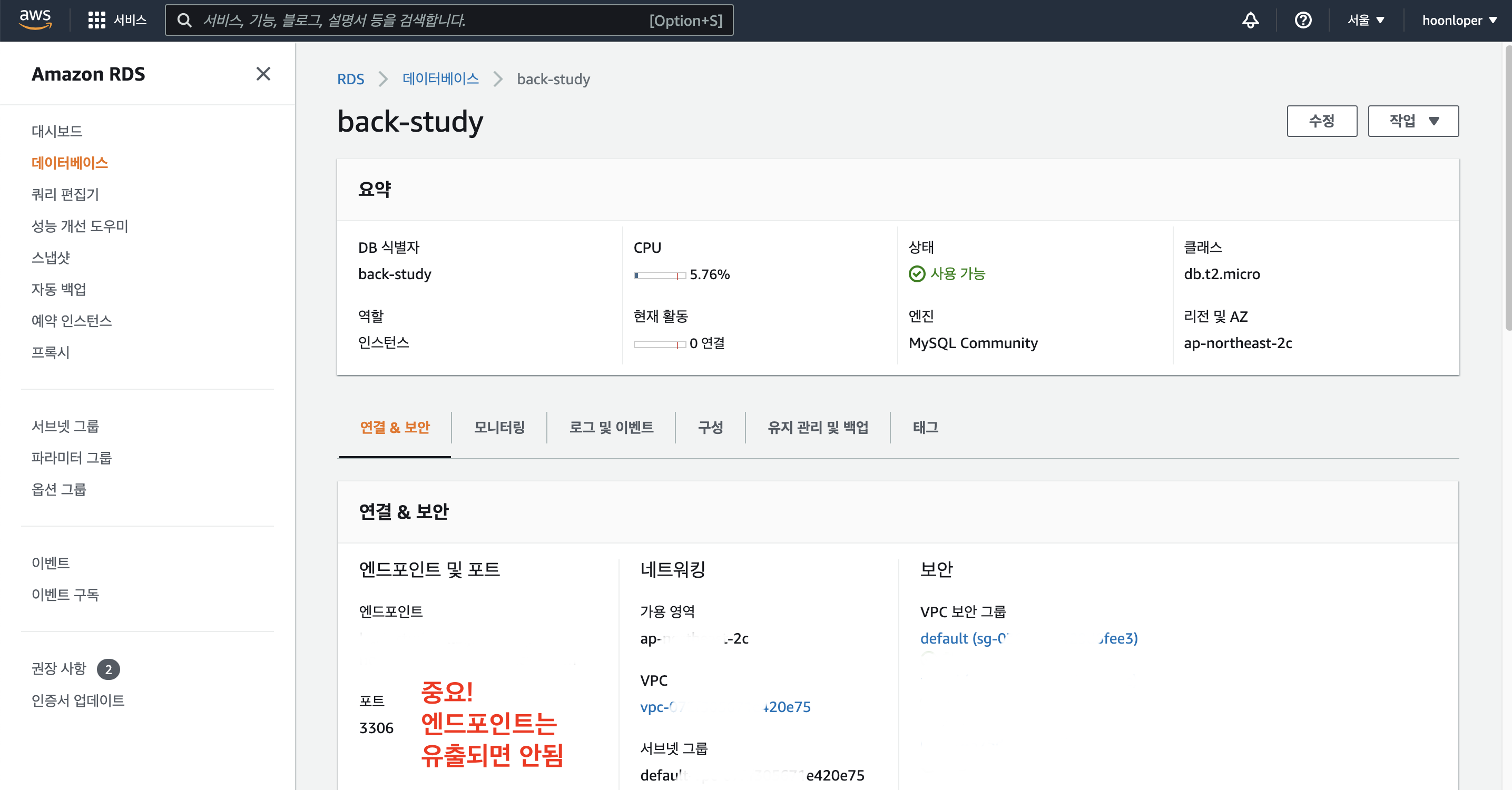1512x790 pixels.
Task: Open the services grid menu icon
Action: pyautogui.click(x=96, y=21)
